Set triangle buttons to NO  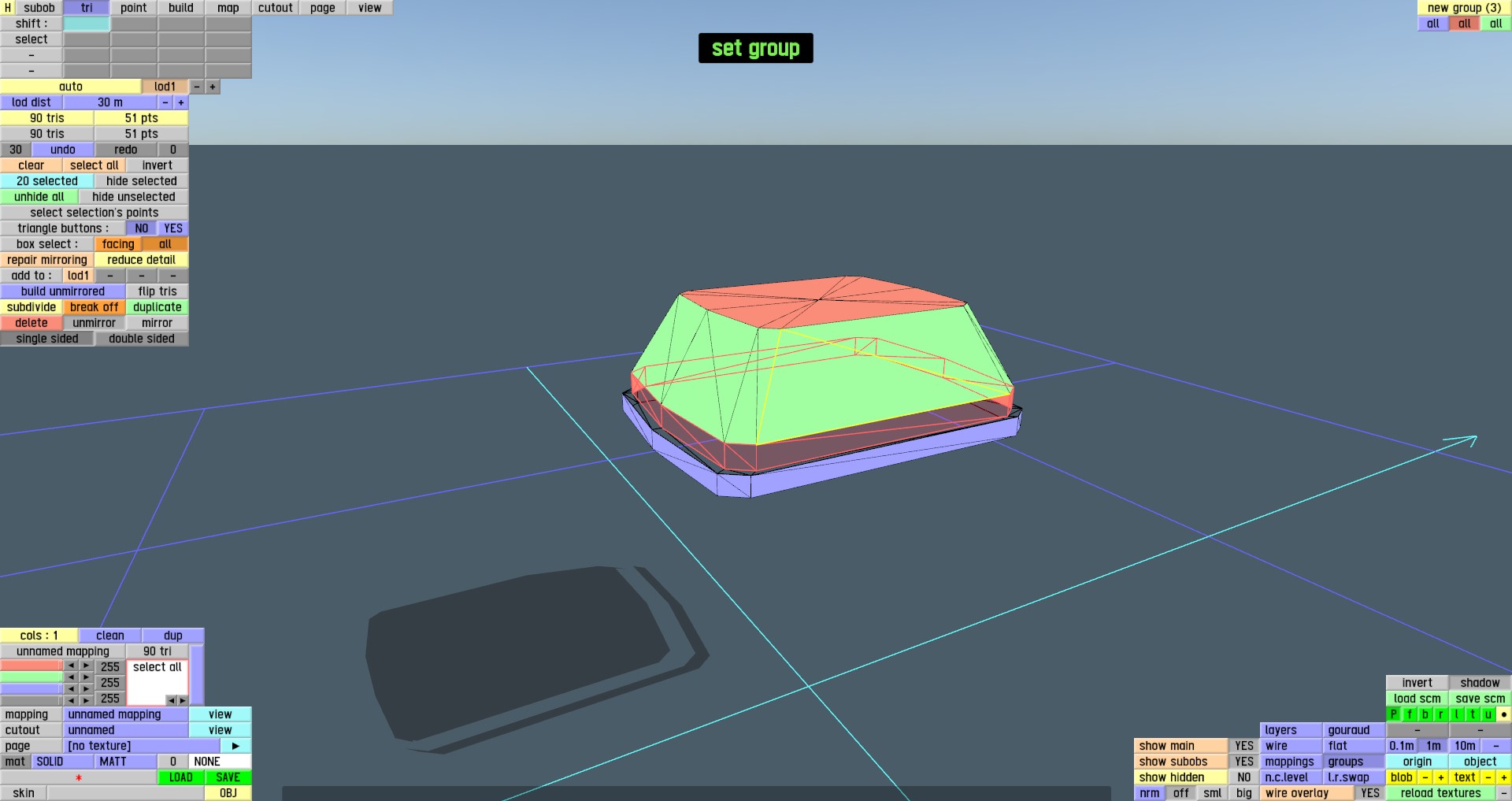pos(142,228)
